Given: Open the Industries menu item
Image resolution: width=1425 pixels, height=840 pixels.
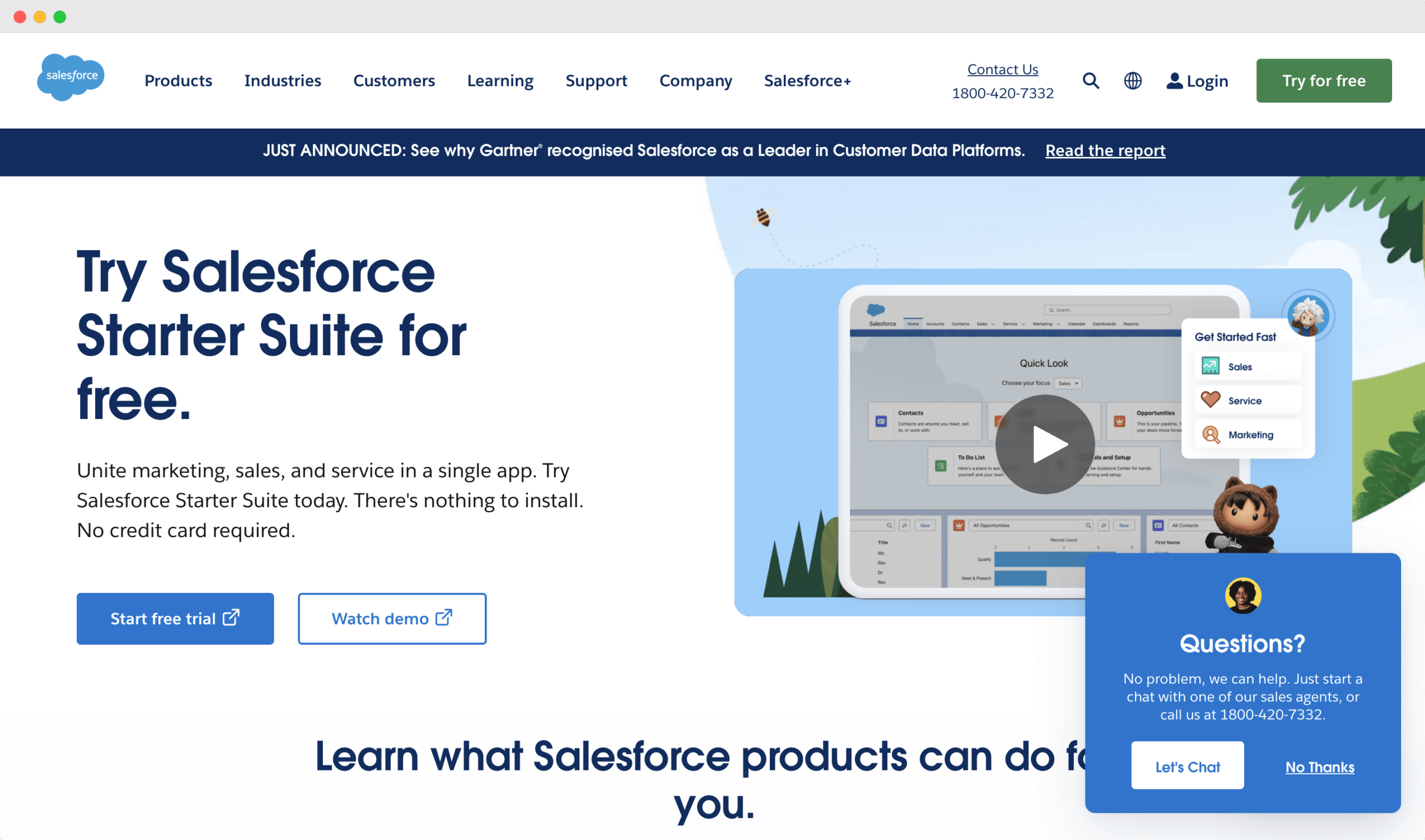Looking at the screenshot, I should [283, 81].
